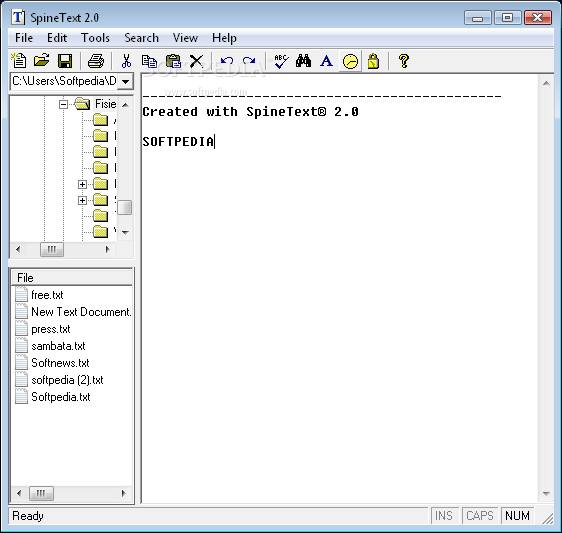Open the Help menu
Image resolution: width=562 pixels, height=533 pixels.
point(224,38)
